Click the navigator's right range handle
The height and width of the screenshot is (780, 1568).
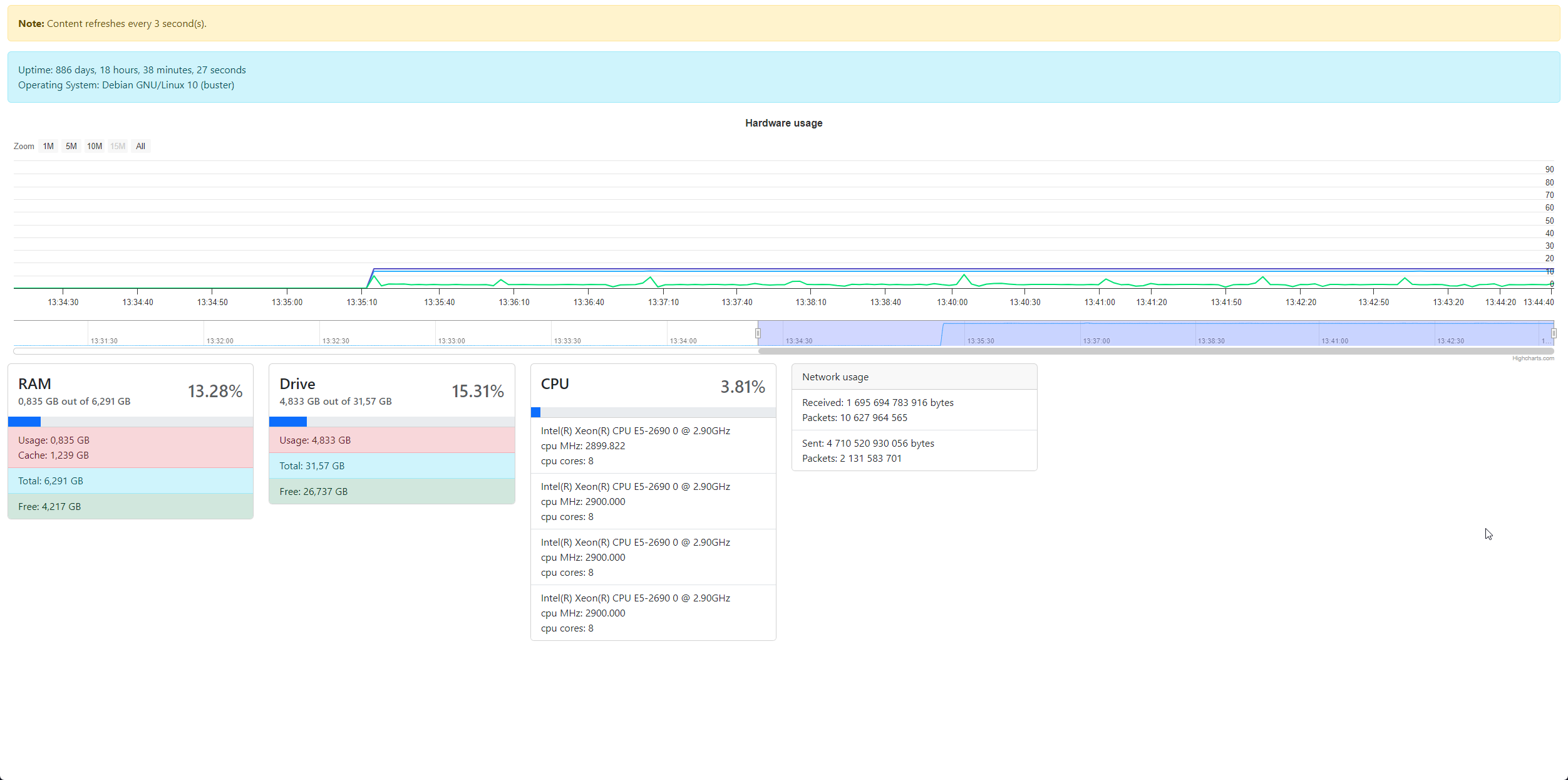(x=1554, y=333)
